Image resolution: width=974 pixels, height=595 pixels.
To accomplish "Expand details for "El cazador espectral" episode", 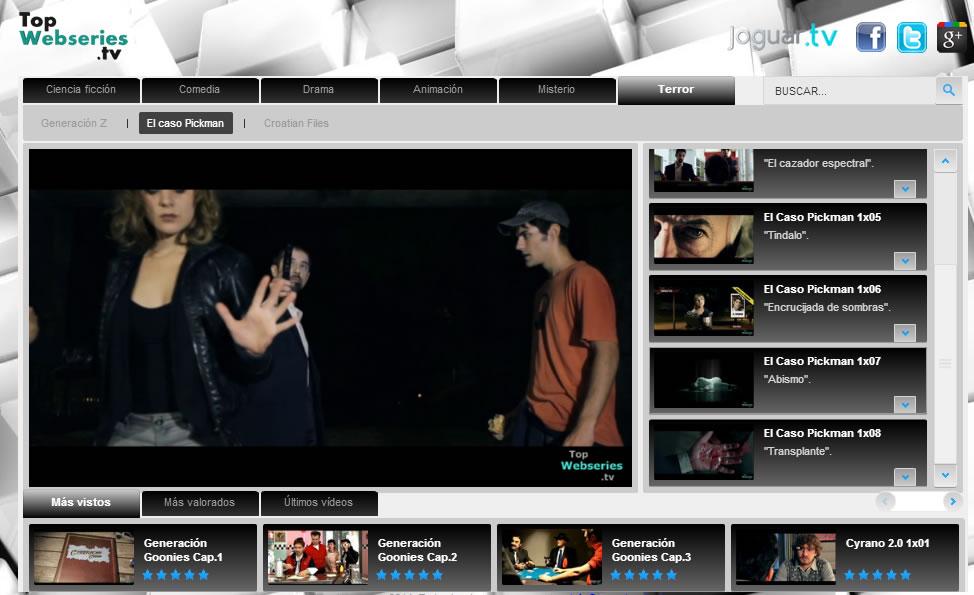I will (905, 188).
